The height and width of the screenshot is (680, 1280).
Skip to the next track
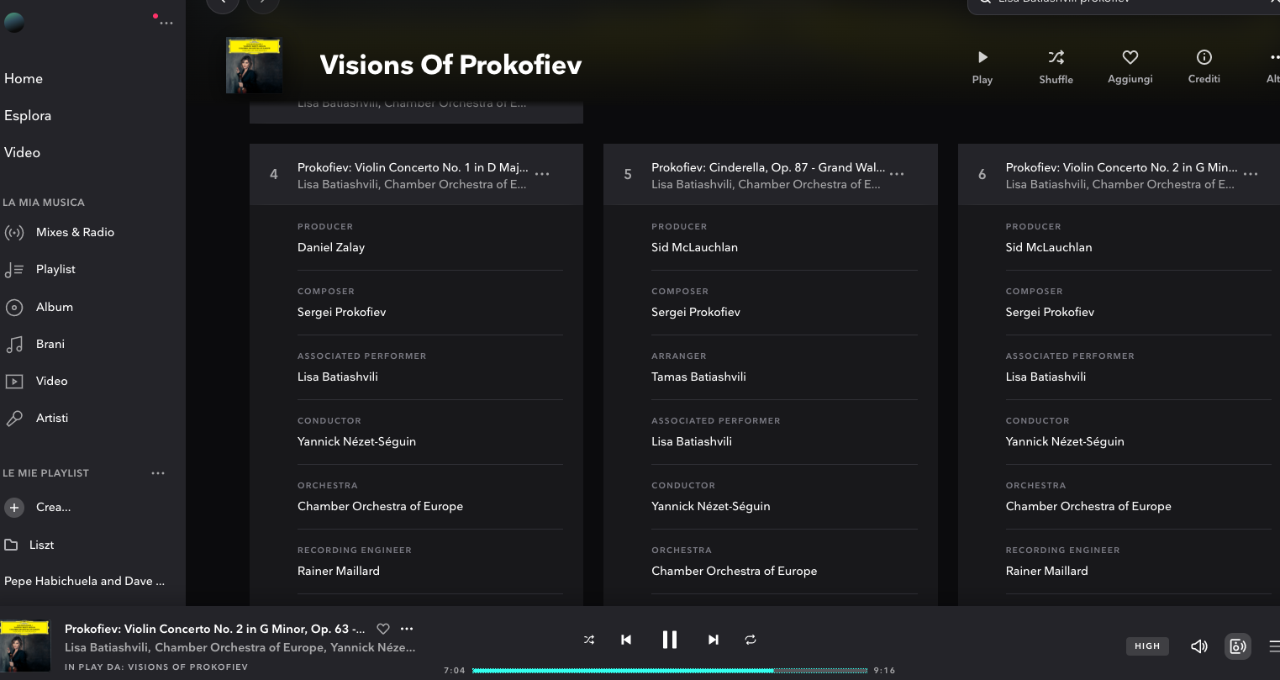713,640
